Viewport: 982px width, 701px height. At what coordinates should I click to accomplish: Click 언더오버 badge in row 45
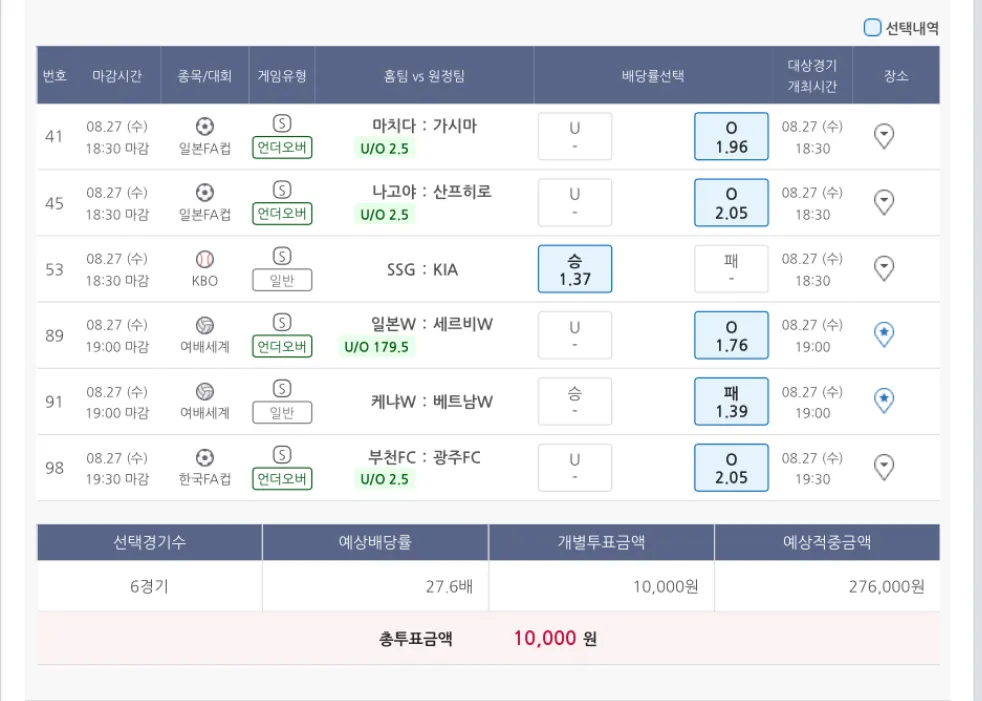pos(282,214)
